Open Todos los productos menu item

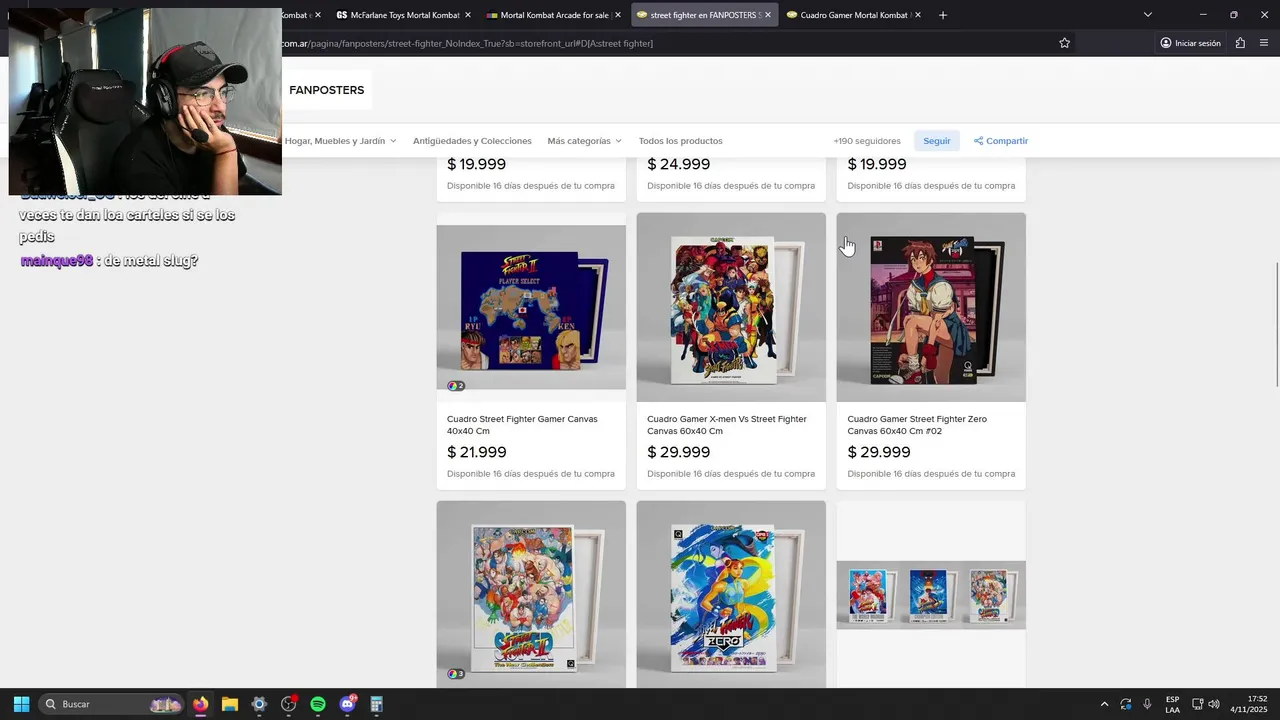680,141
